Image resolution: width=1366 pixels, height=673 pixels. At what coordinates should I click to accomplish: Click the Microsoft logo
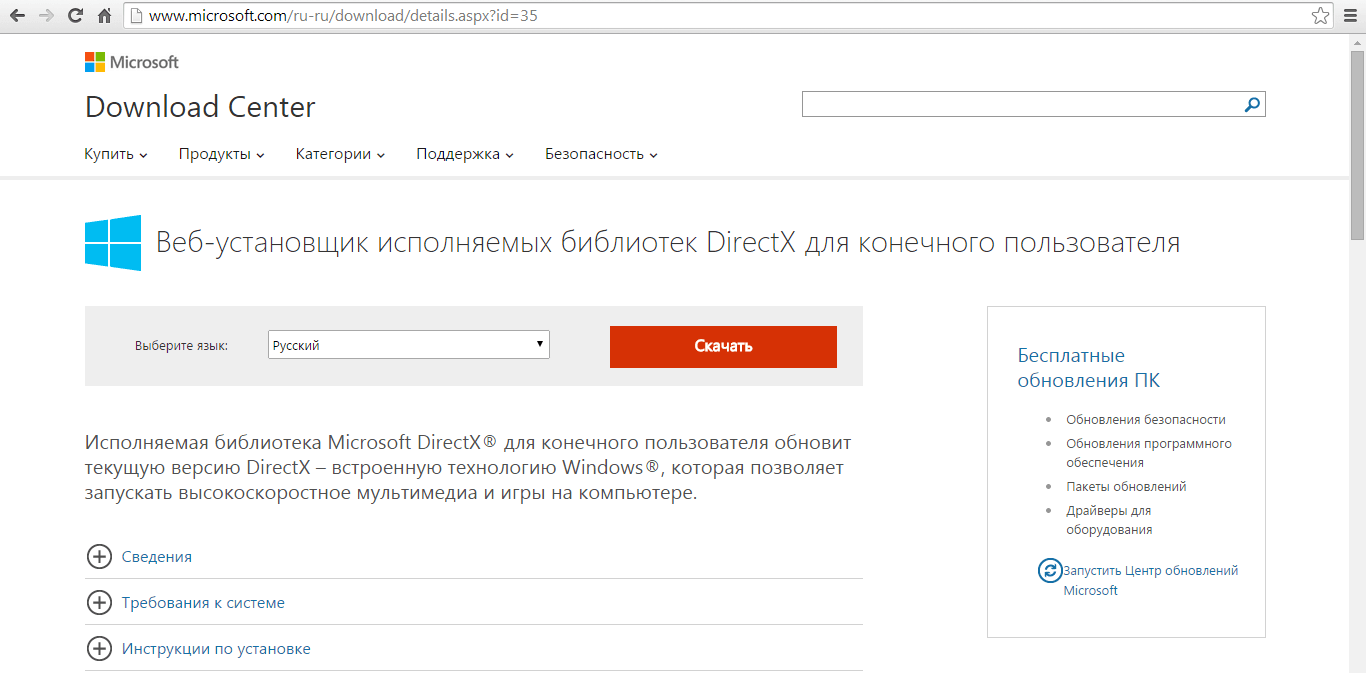tap(132, 62)
